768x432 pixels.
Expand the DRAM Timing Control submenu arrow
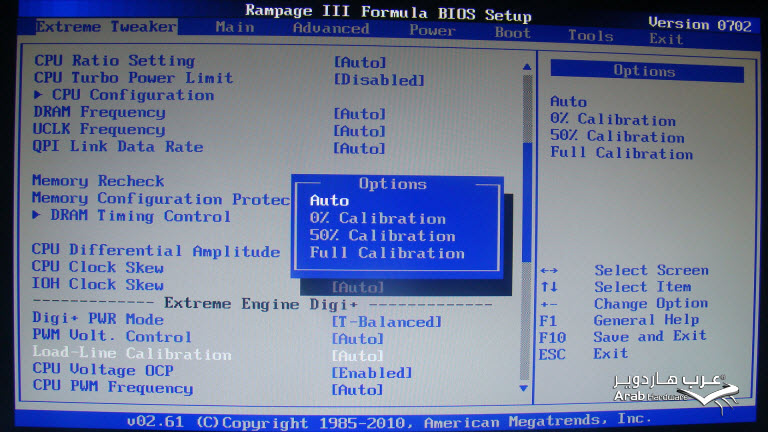point(36,215)
